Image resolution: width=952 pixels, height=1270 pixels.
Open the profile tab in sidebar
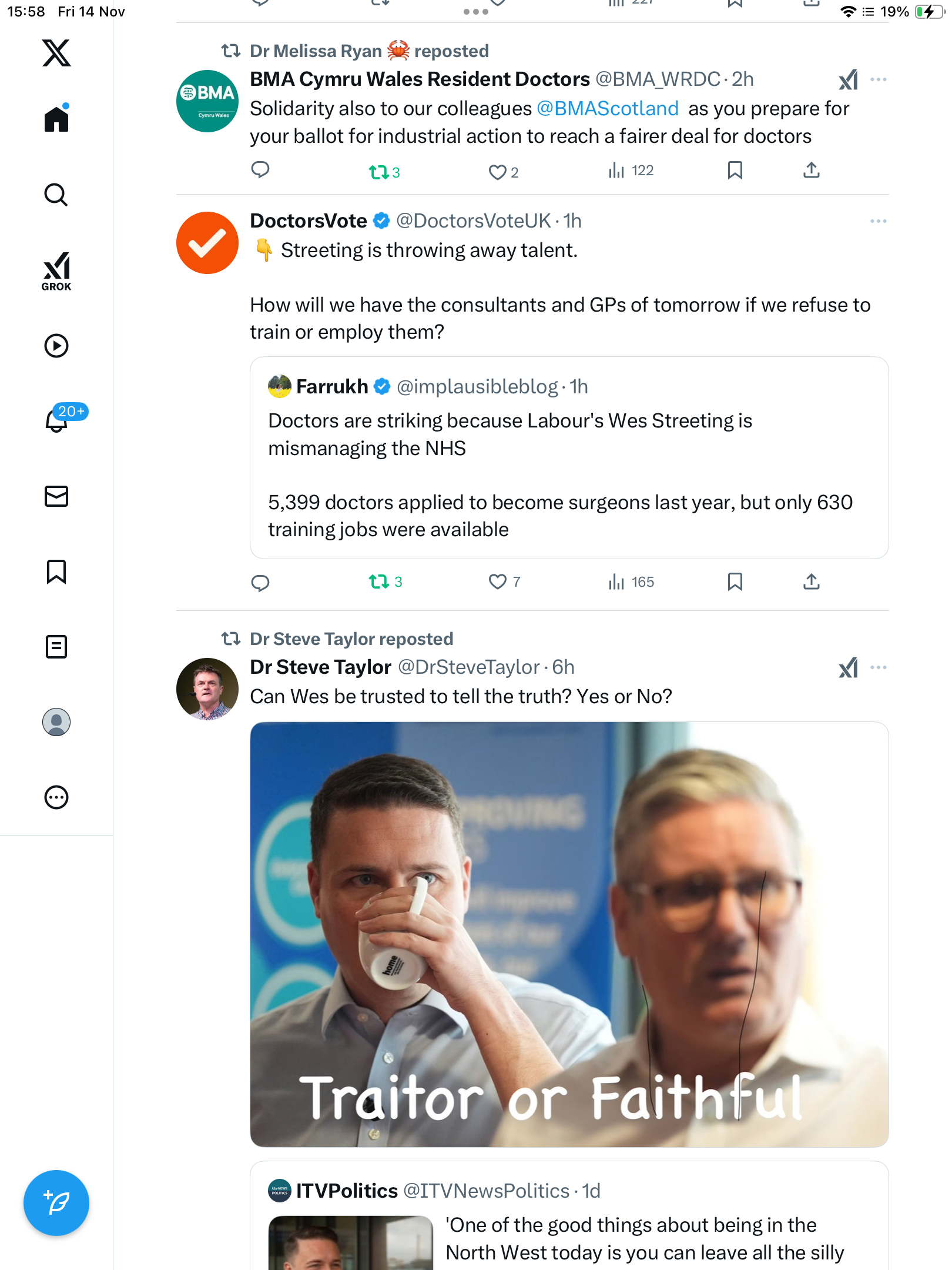[56, 722]
